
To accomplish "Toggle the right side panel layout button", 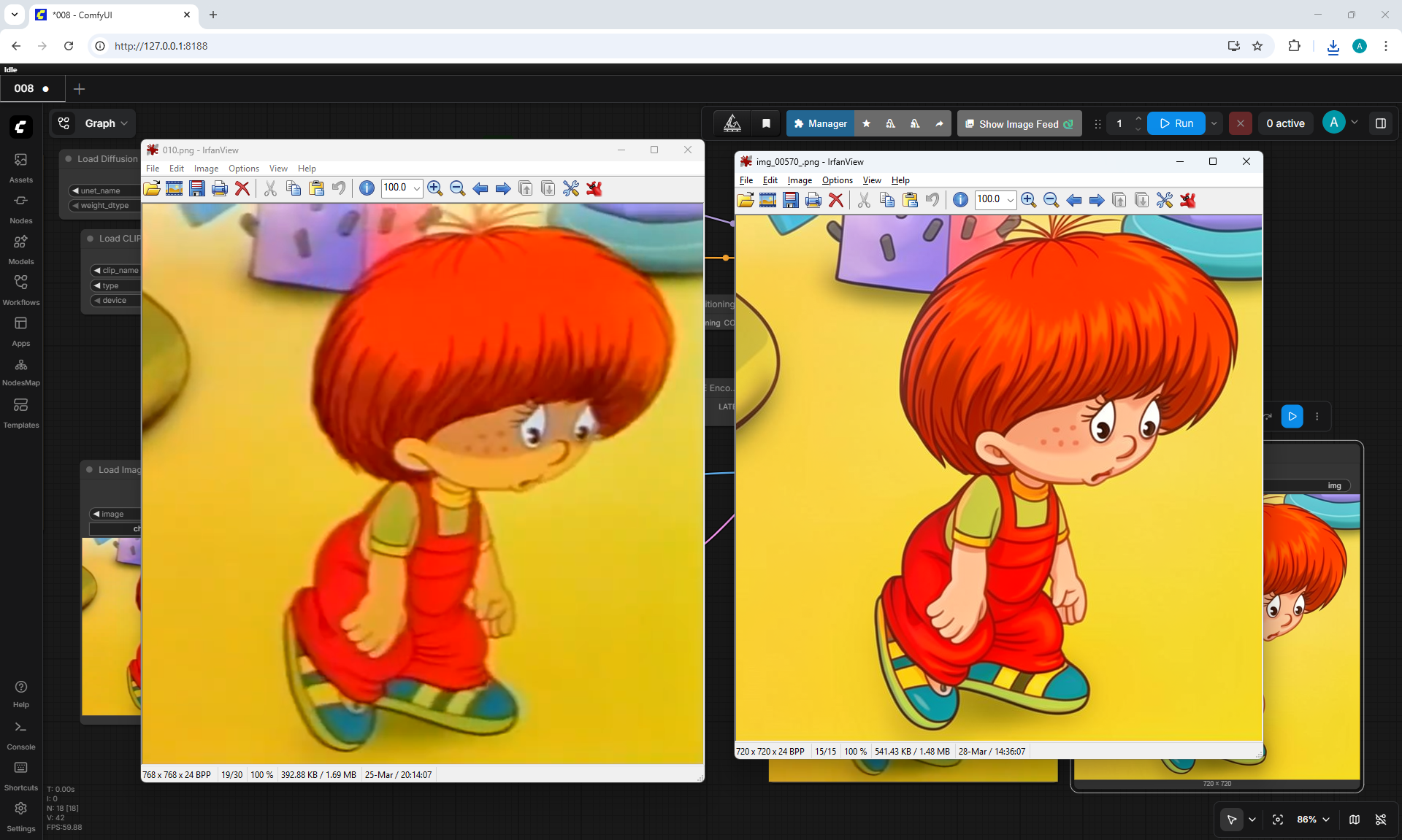I will click(x=1380, y=123).
